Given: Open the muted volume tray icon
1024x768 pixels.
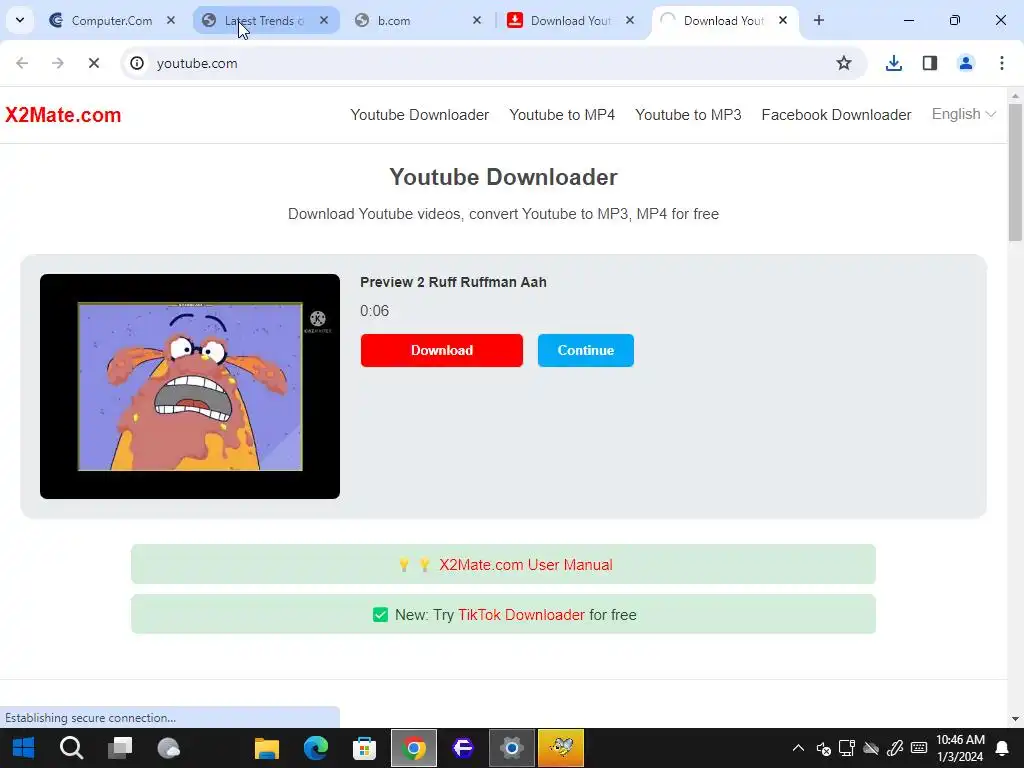Looking at the screenshot, I should 823,748.
